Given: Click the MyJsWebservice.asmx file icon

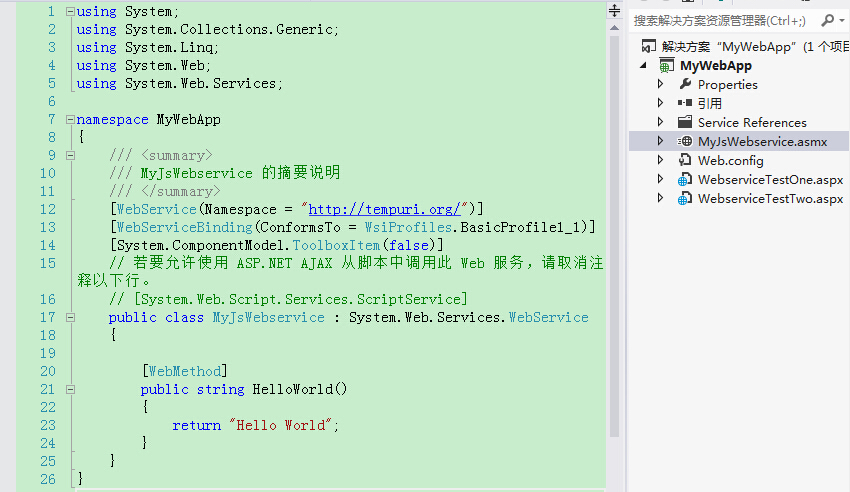Looking at the screenshot, I should [685, 141].
